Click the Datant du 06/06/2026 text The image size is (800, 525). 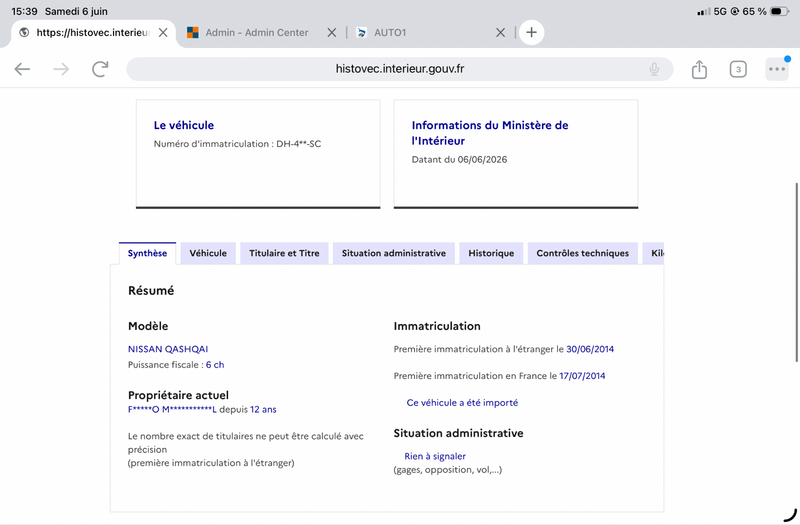pyautogui.click(x=459, y=159)
